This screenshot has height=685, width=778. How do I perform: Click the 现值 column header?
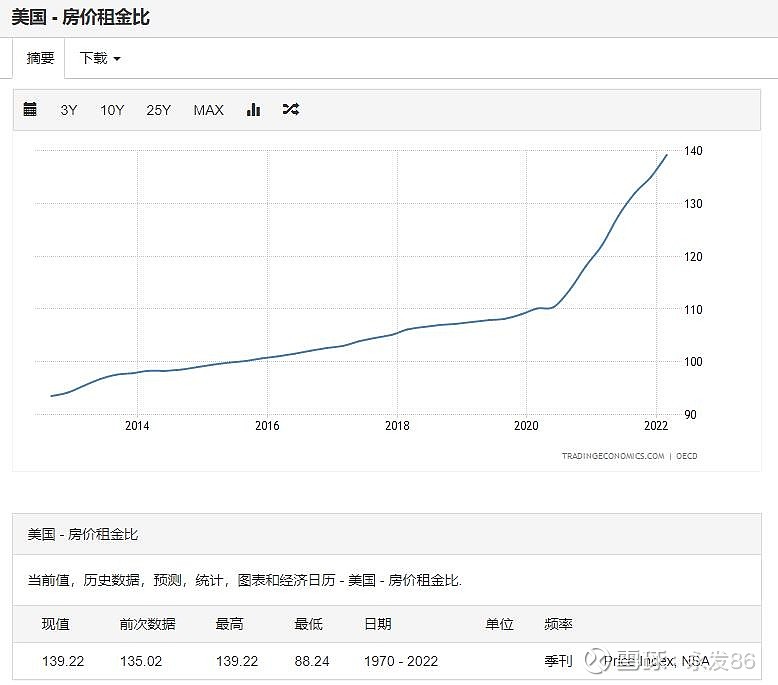[56, 624]
